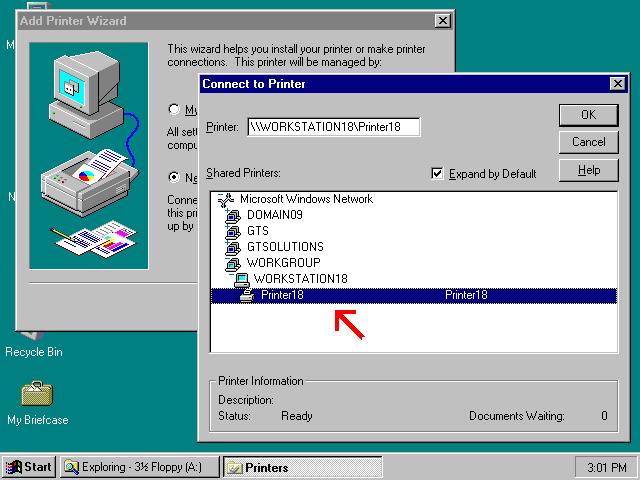This screenshot has height=480, width=640.
Task: Uncheck the Expand by Default checkbox
Action: pos(437,173)
